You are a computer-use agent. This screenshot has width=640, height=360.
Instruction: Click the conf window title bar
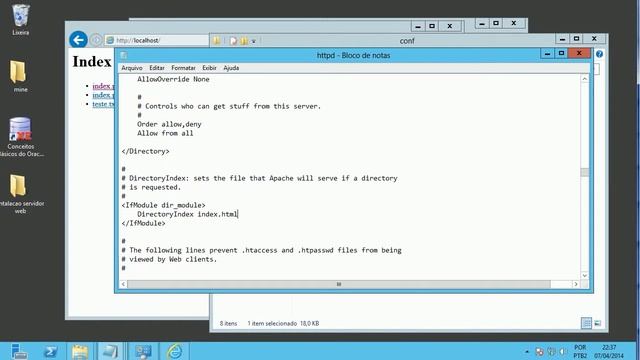pos(407,40)
